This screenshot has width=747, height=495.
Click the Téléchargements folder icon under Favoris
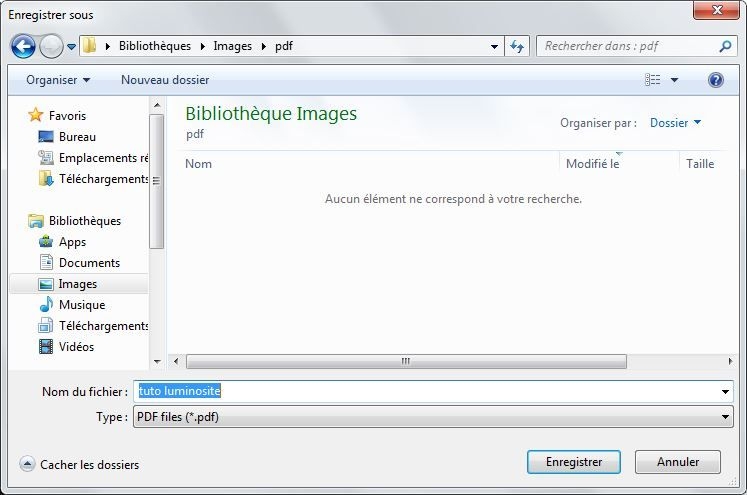tap(46, 179)
